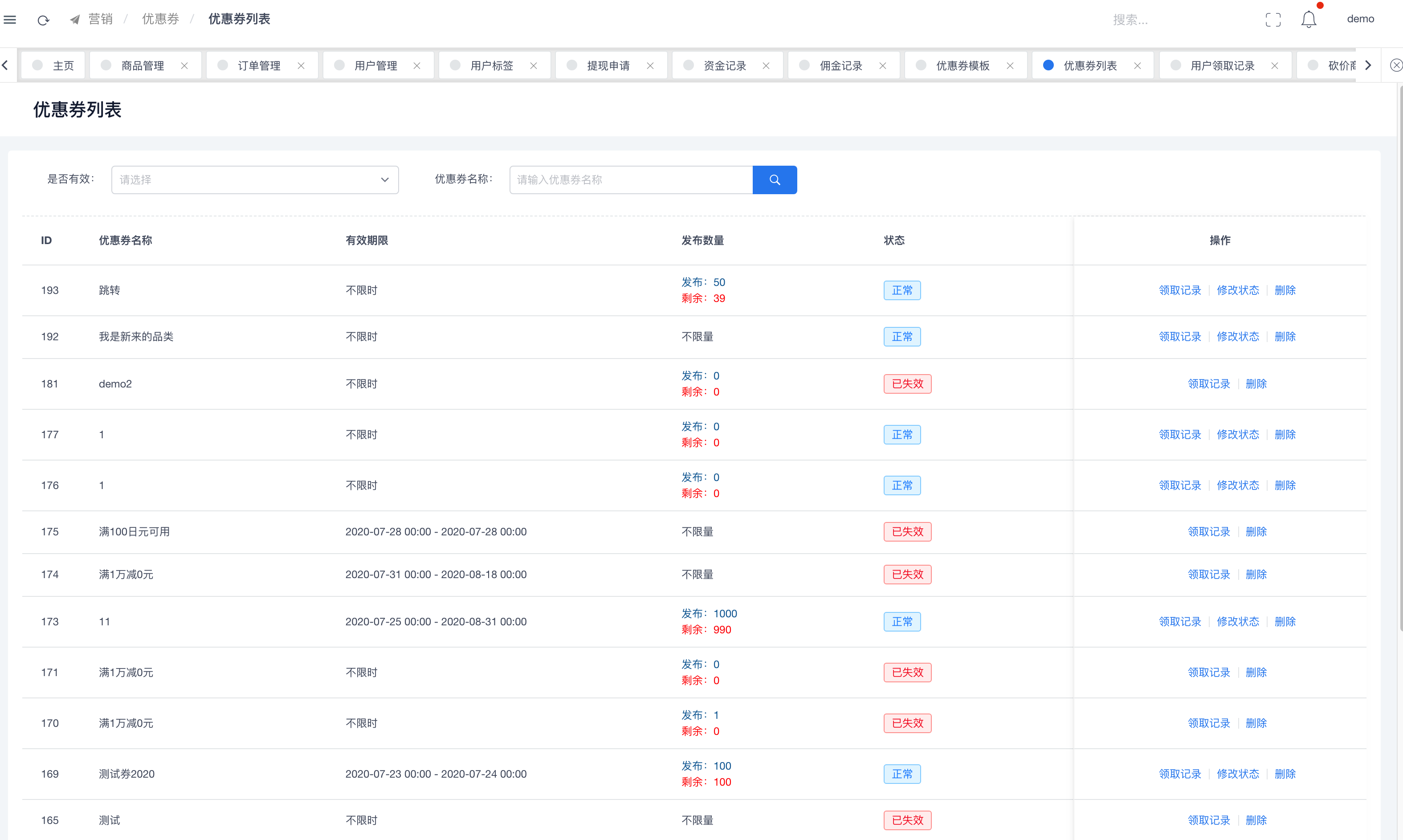
Task: Click the page refresh icon
Action: pos(43,20)
